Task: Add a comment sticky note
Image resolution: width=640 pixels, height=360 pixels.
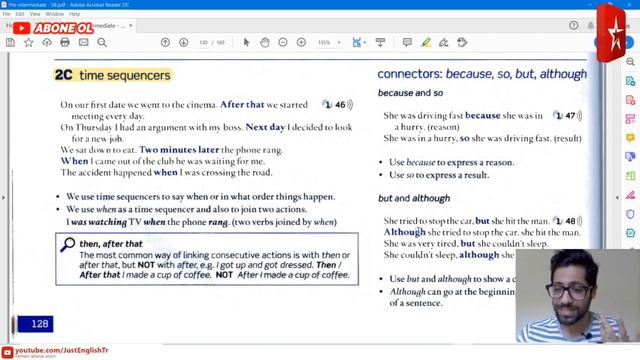Action: coord(407,42)
